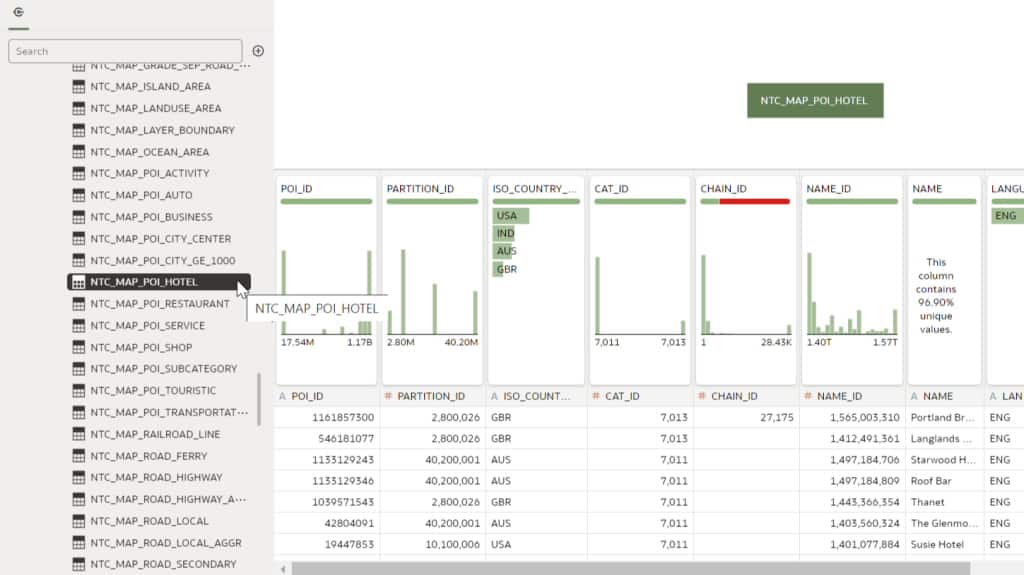Click NAME cell 'Roof Bar'

click(x=944, y=481)
